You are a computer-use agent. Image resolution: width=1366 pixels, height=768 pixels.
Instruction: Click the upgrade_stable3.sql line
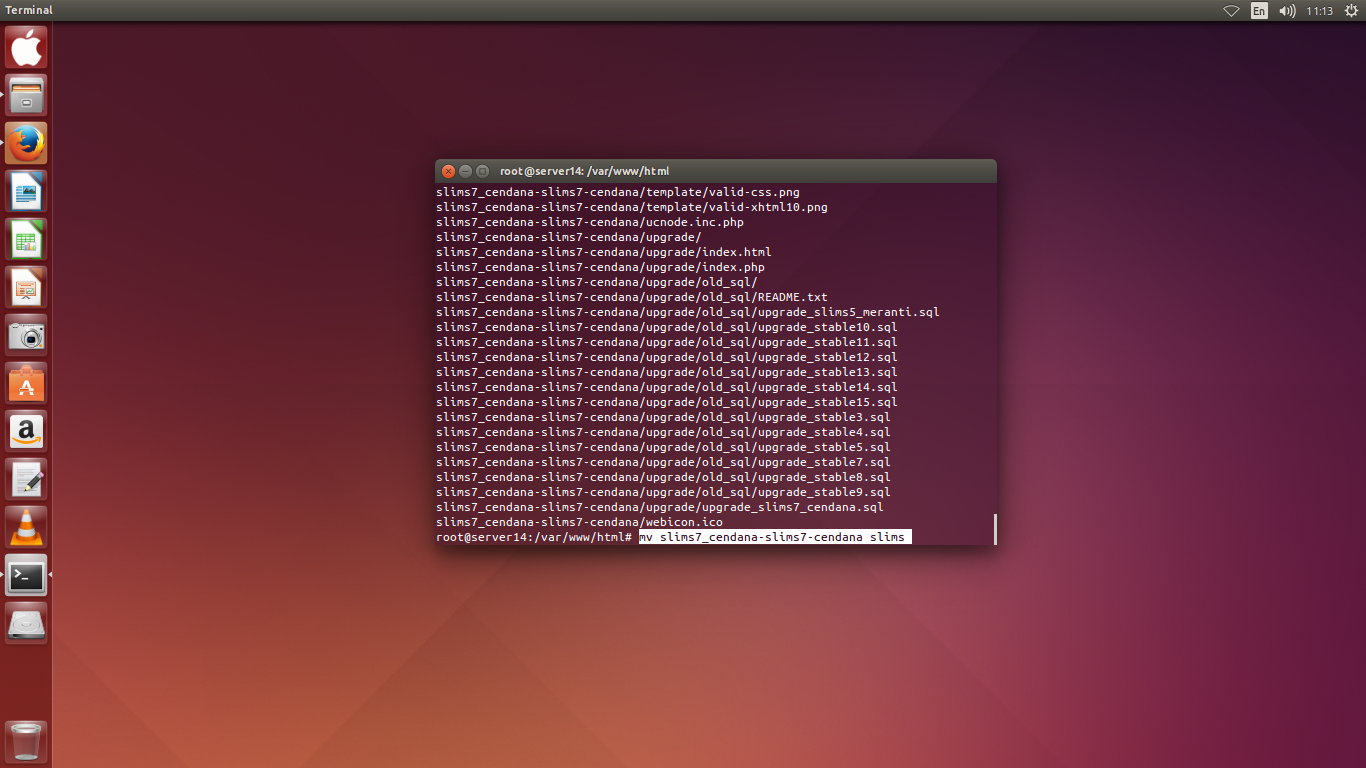coord(663,417)
